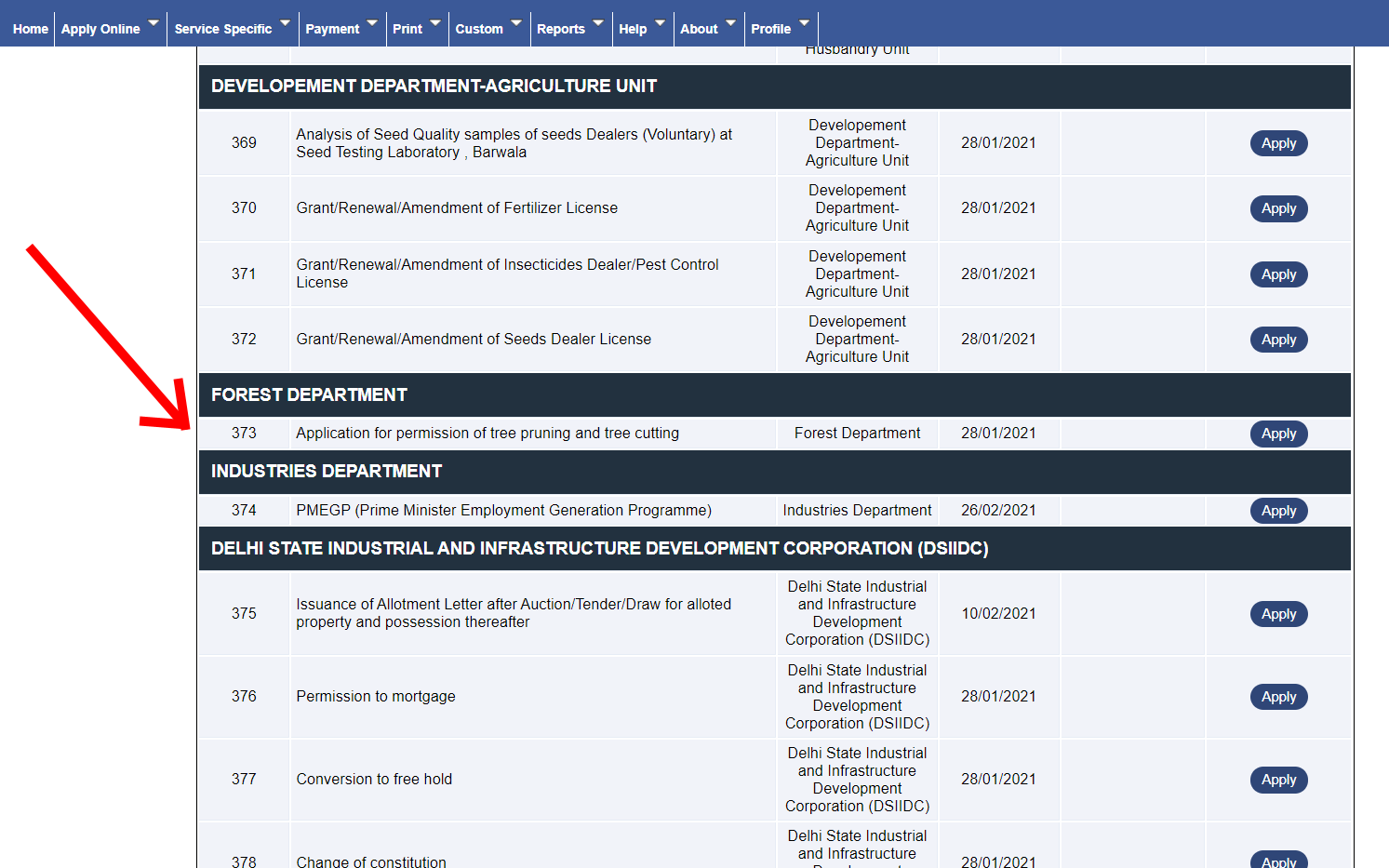This screenshot has width=1389, height=868.
Task: Apply for Conversion to free hold
Action: point(1278,780)
